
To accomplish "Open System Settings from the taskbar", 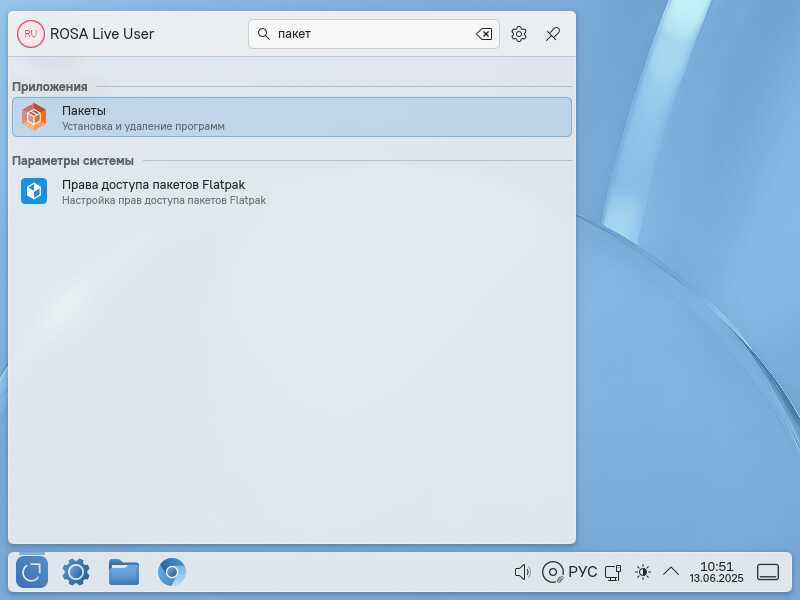I will 76,572.
